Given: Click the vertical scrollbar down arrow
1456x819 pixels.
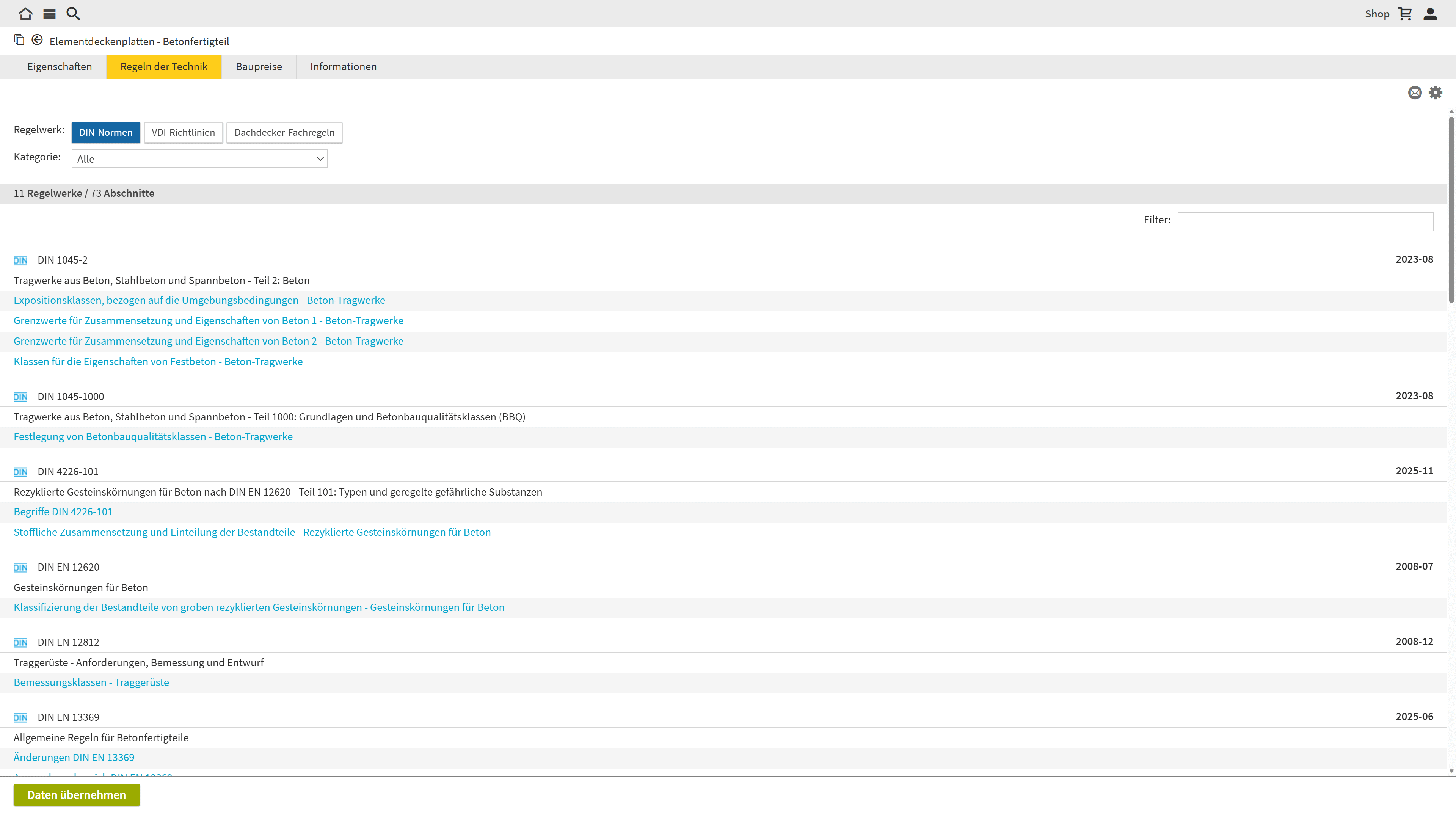Looking at the screenshot, I should click(1451, 771).
